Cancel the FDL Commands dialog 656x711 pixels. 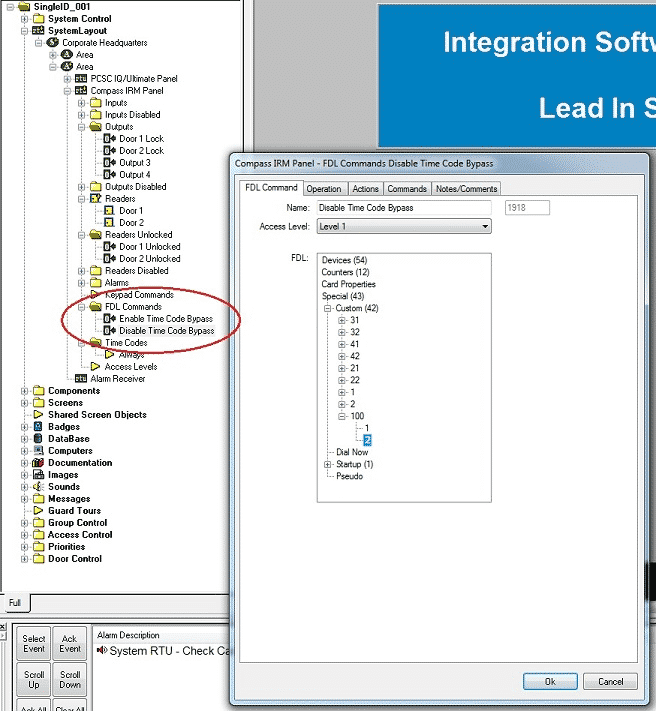coord(610,682)
